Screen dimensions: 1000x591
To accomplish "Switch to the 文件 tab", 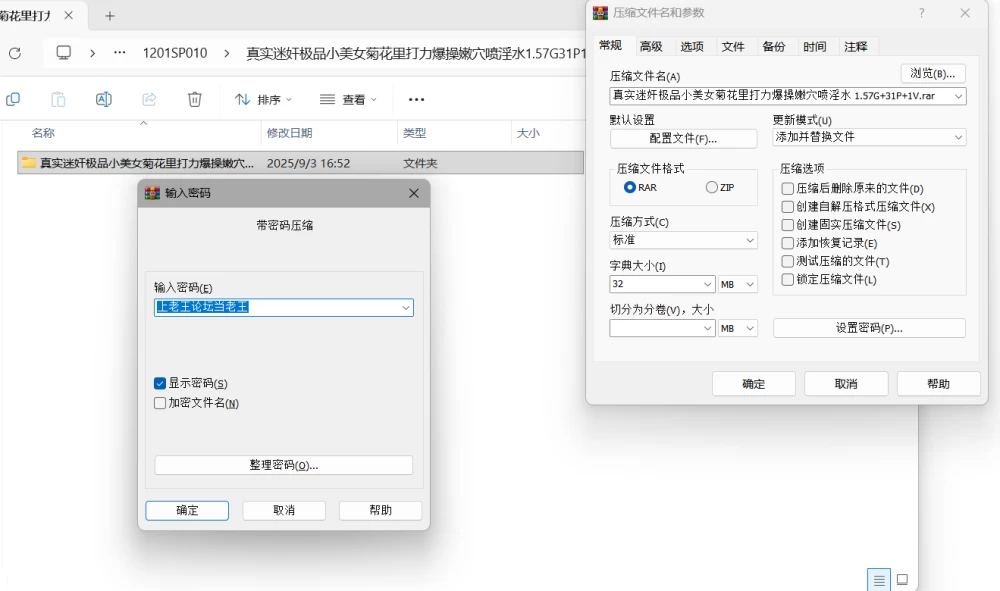I will pyautogui.click(x=733, y=47).
